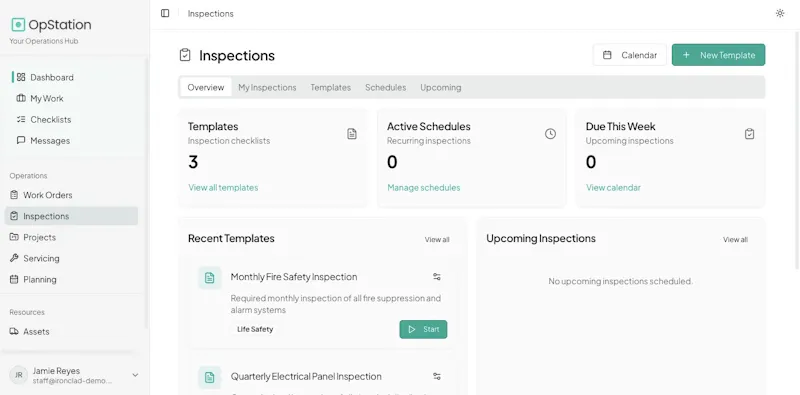Click View all in Recent Templates

pyautogui.click(x=437, y=239)
